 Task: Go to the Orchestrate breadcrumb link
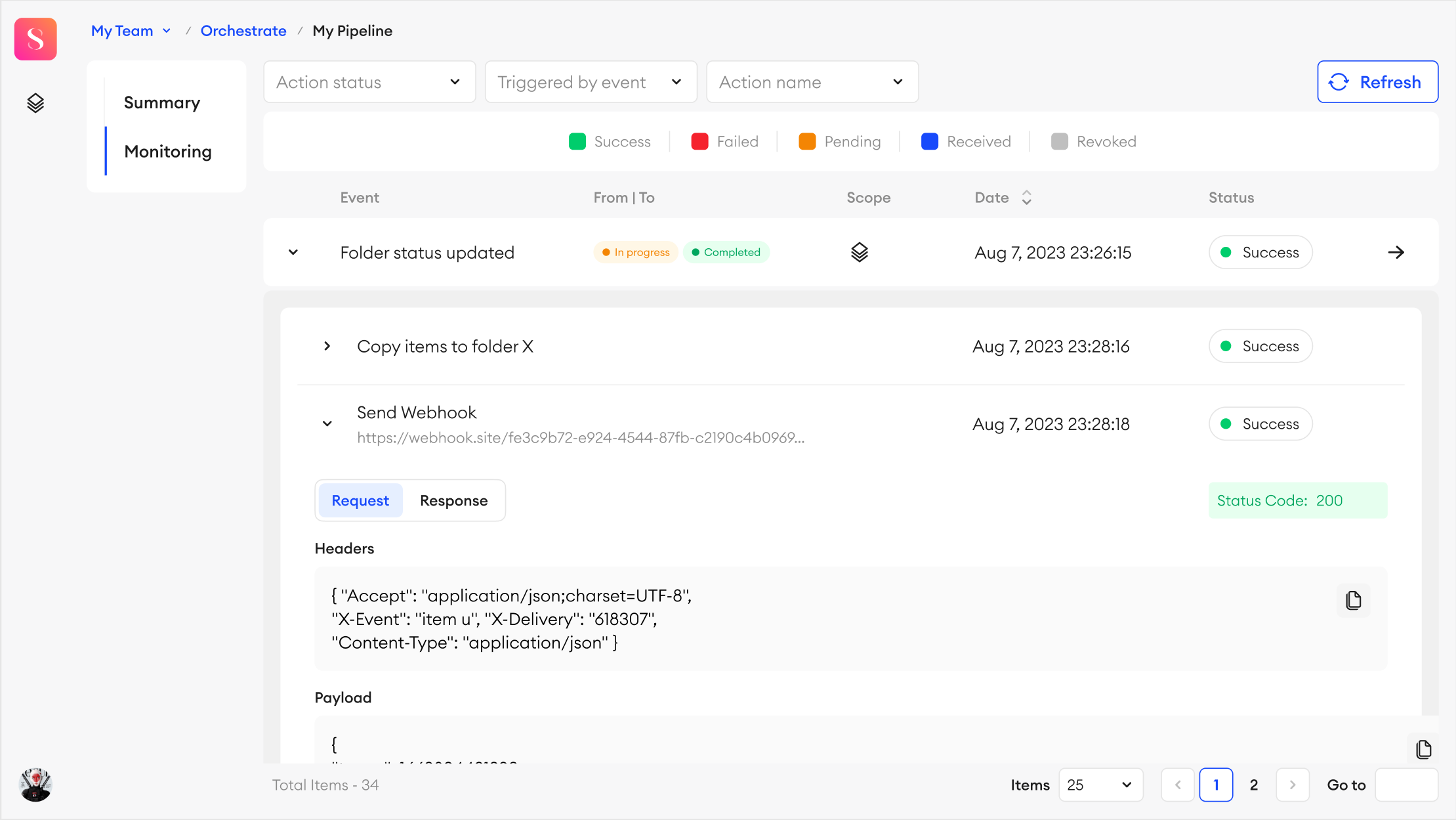point(243,31)
